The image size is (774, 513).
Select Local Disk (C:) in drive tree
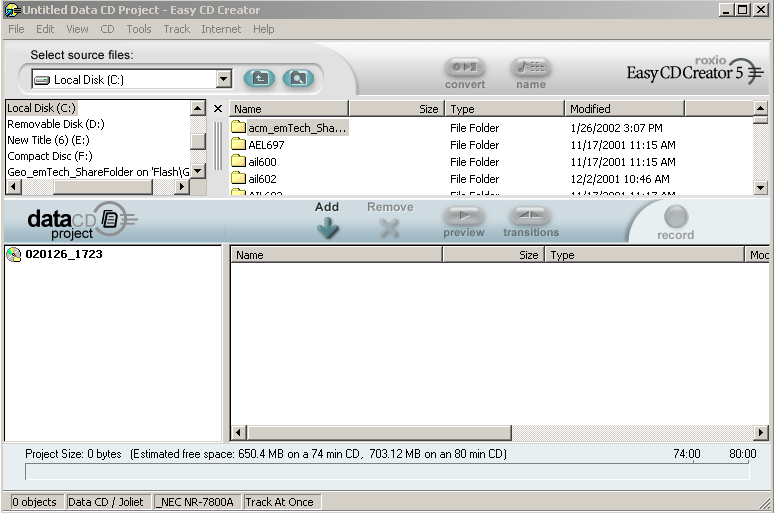coord(41,108)
